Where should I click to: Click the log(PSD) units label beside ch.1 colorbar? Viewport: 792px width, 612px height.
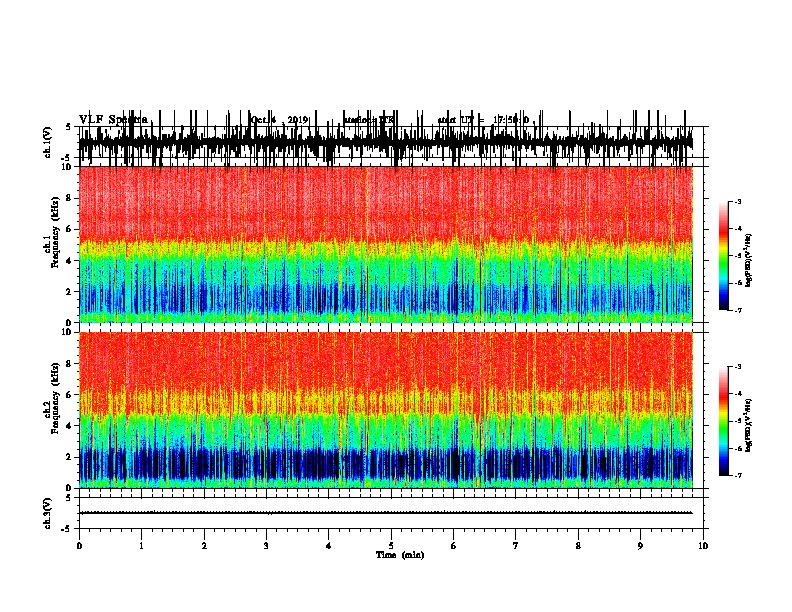[x=749, y=260]
